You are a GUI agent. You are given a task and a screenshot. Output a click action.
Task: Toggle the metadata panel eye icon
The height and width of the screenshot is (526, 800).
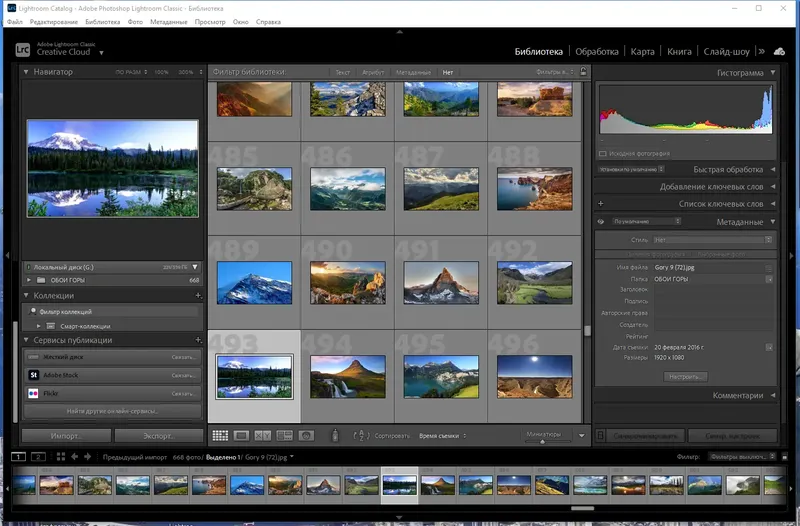pyautogui.click(x=601, y=221)
